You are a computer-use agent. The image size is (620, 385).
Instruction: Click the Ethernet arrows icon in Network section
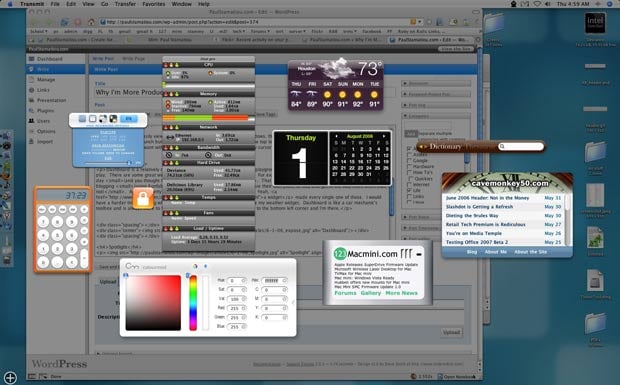170,137
